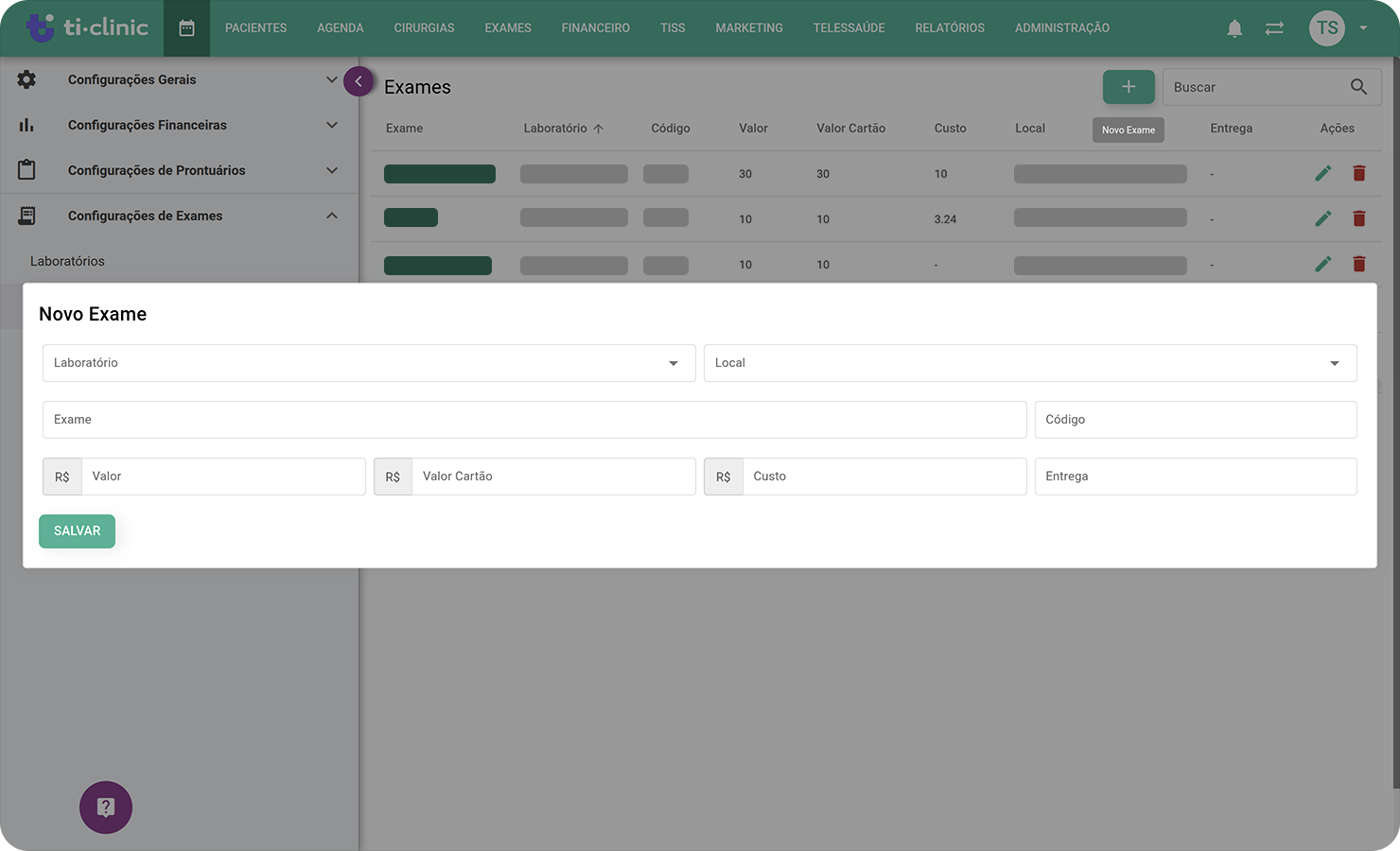This screenshot has height=851, width=1400.
Task: Open the Laboratório dropdown
Action: [x=369, y=363]
